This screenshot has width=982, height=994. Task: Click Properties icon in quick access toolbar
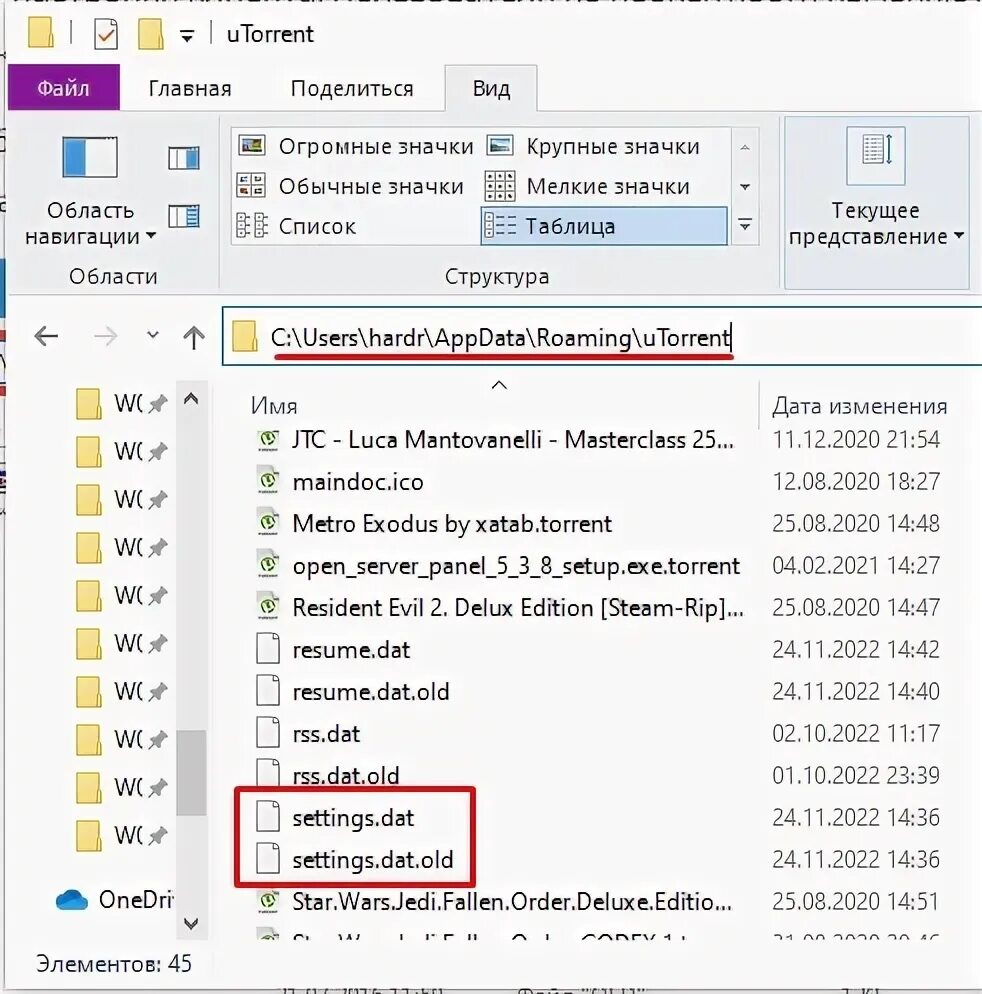coord(105,34)
